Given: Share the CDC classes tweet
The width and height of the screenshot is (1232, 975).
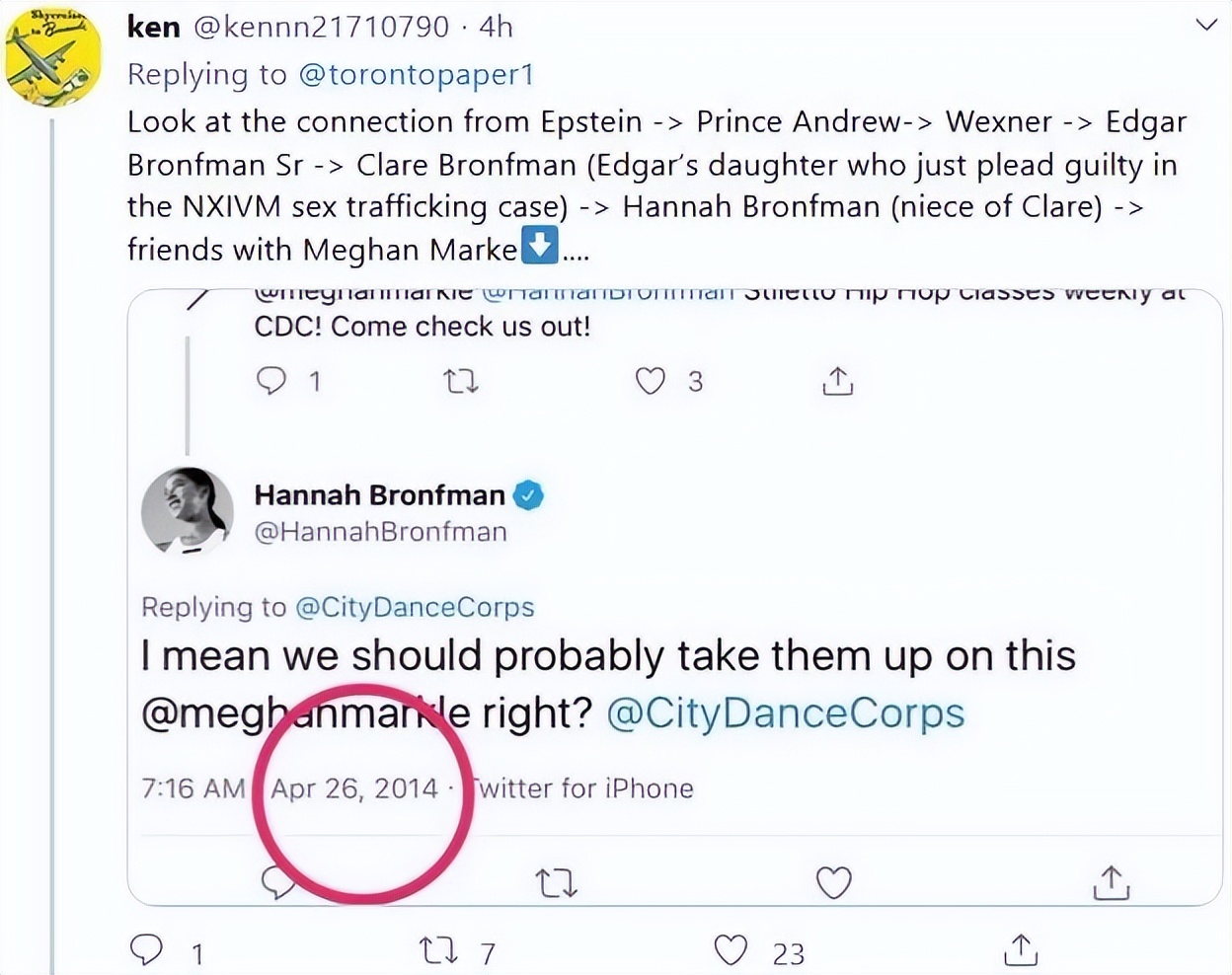Looking at the screenshot, I should coord(837,381).
